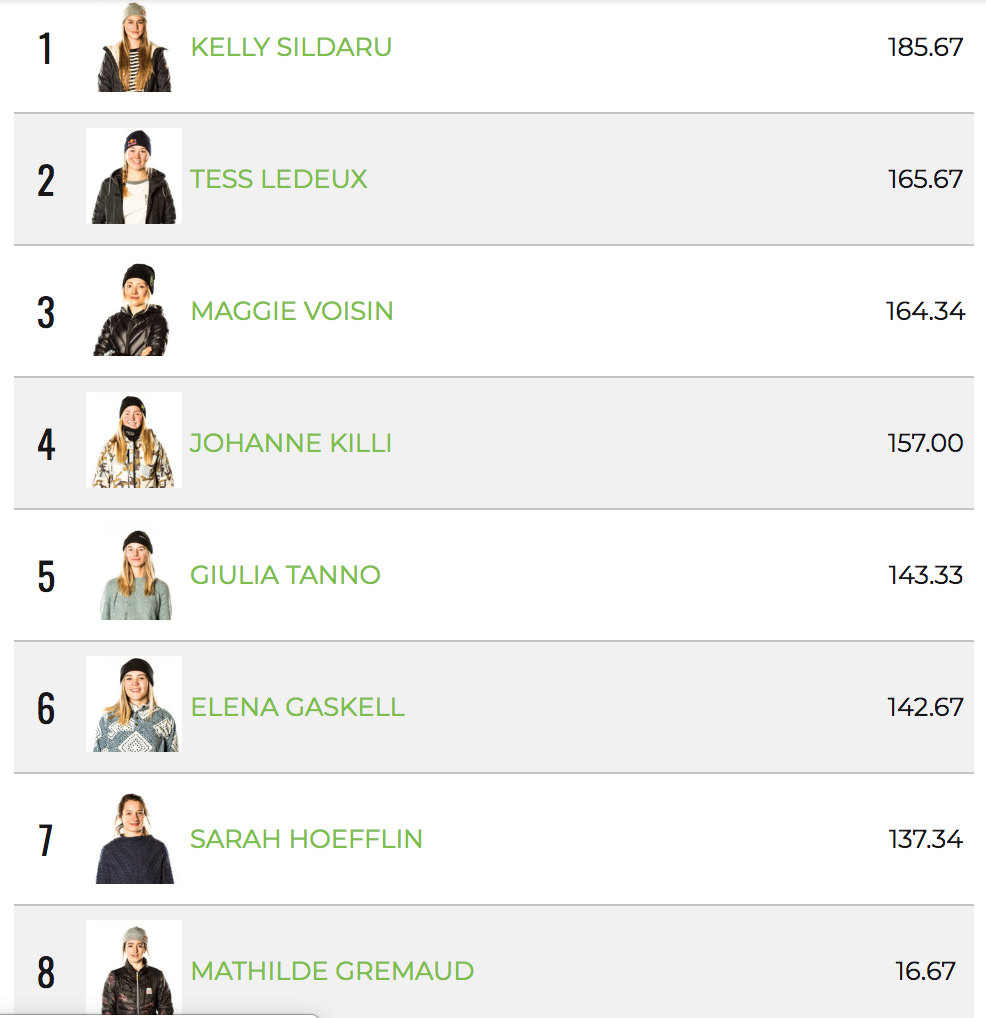Open the Elena Gaskell name link

(297, 707)
